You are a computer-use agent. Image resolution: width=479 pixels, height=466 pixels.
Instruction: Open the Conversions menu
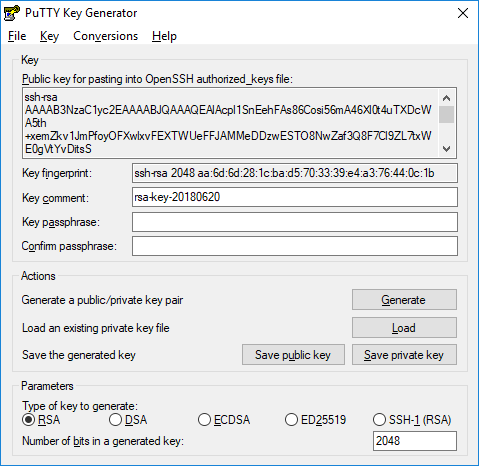pos(105,36)
